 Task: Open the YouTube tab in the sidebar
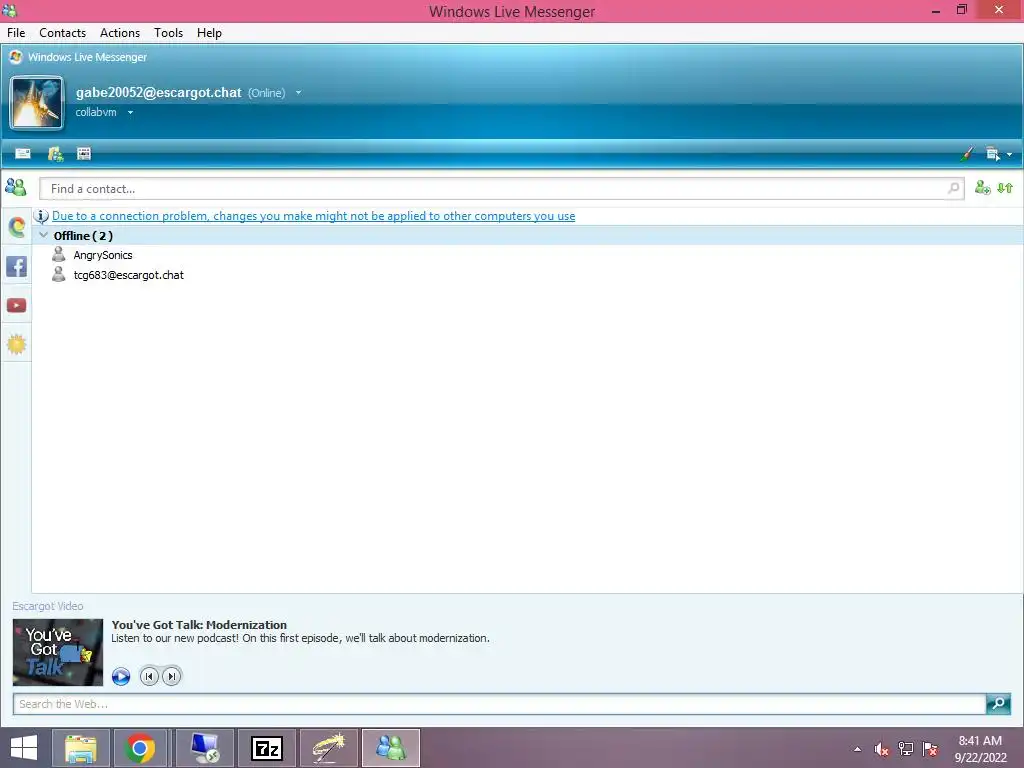pyautogui.click(x=16, y=305)
